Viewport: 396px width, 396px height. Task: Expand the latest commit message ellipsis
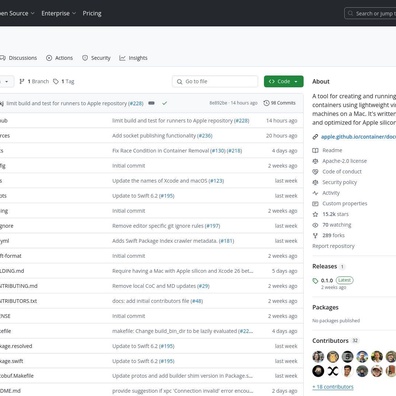pyautogui.click(x=151, y=103)
